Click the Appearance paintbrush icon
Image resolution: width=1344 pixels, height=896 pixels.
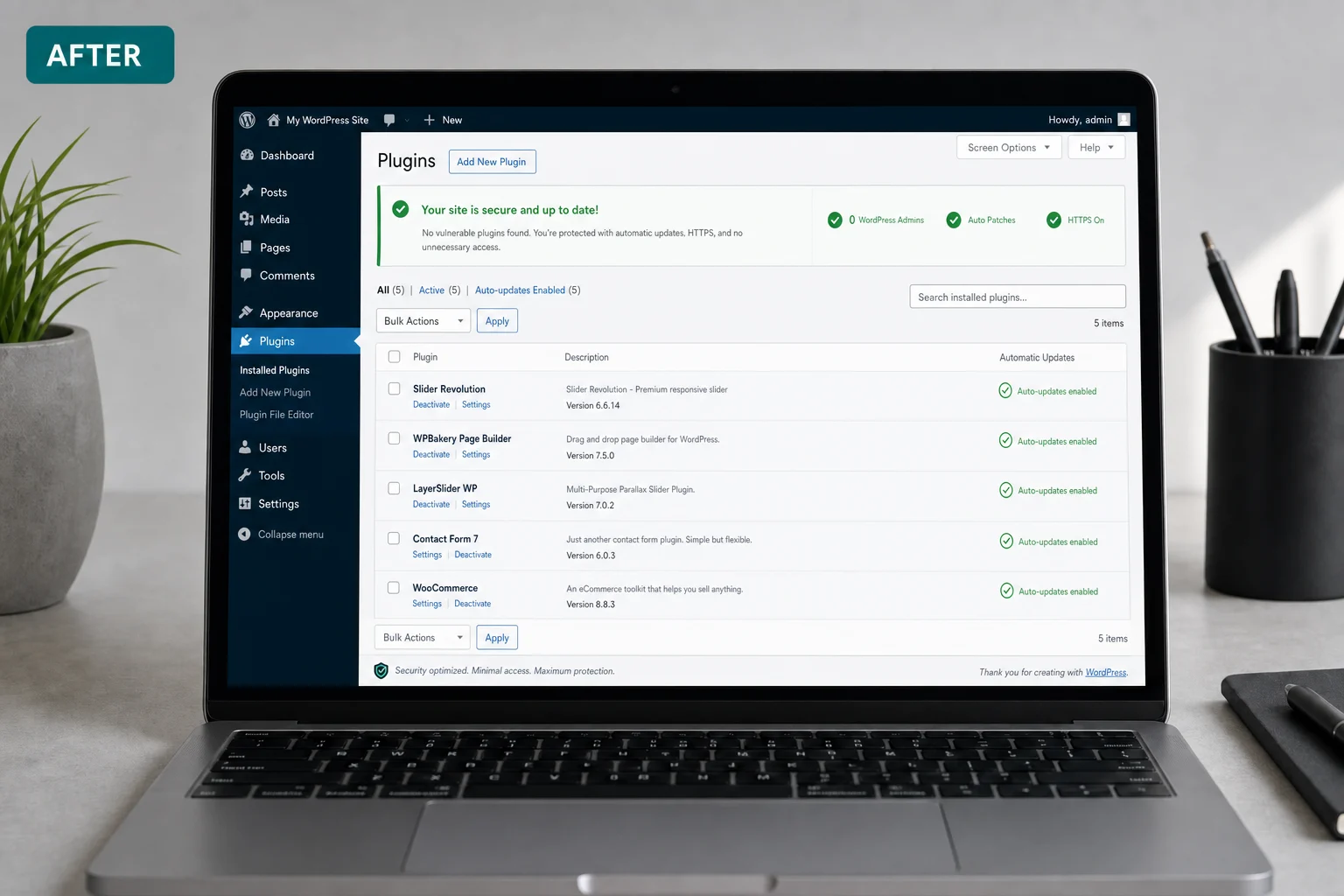click(x=246, y=312)
